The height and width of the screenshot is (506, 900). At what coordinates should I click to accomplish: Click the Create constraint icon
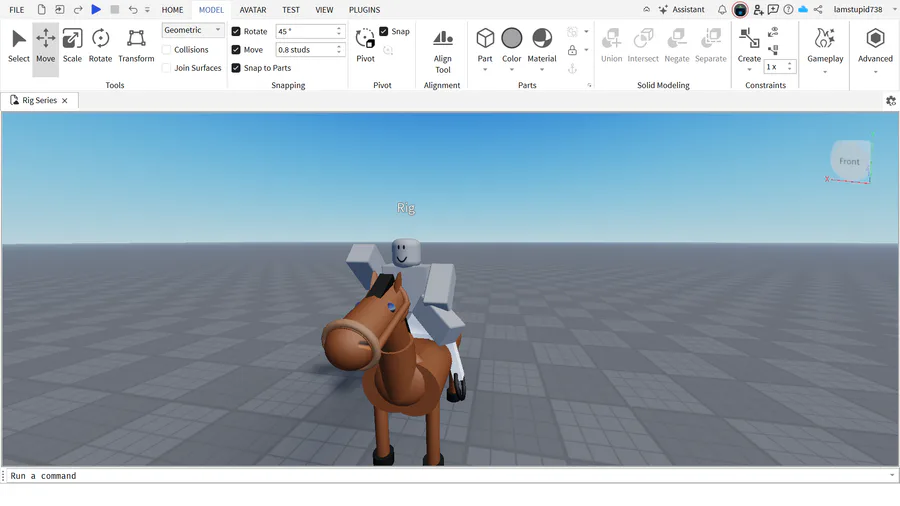pyautogui.click(x=749, y=39)
